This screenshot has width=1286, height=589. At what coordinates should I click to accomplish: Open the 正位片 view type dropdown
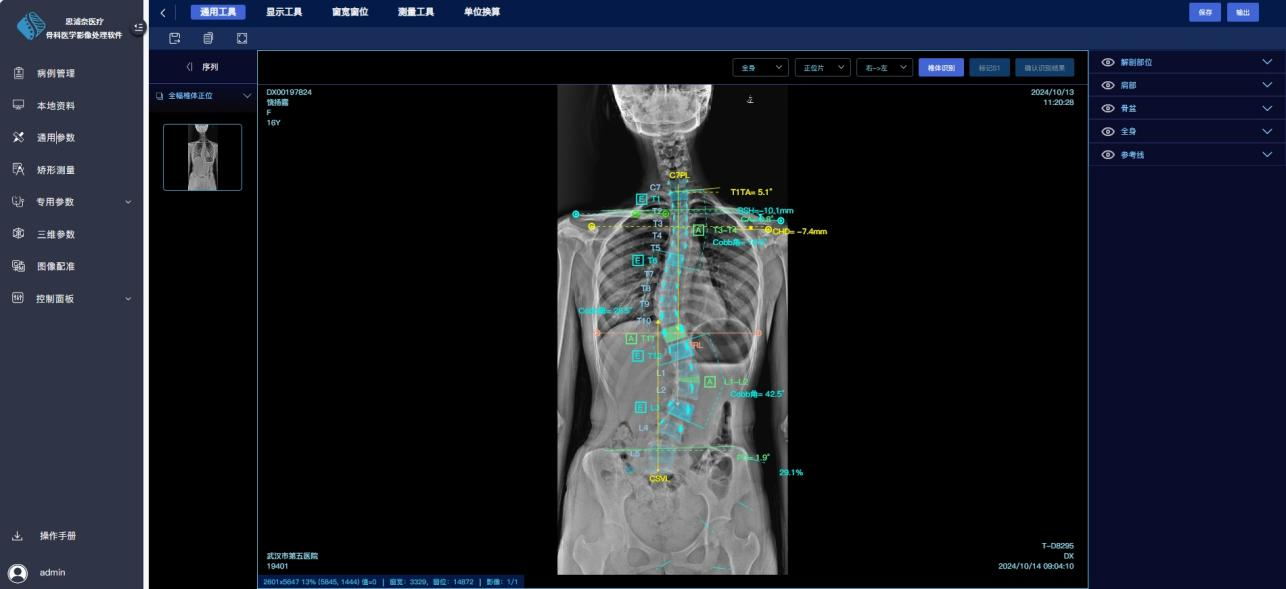click(x=822, y=68)
